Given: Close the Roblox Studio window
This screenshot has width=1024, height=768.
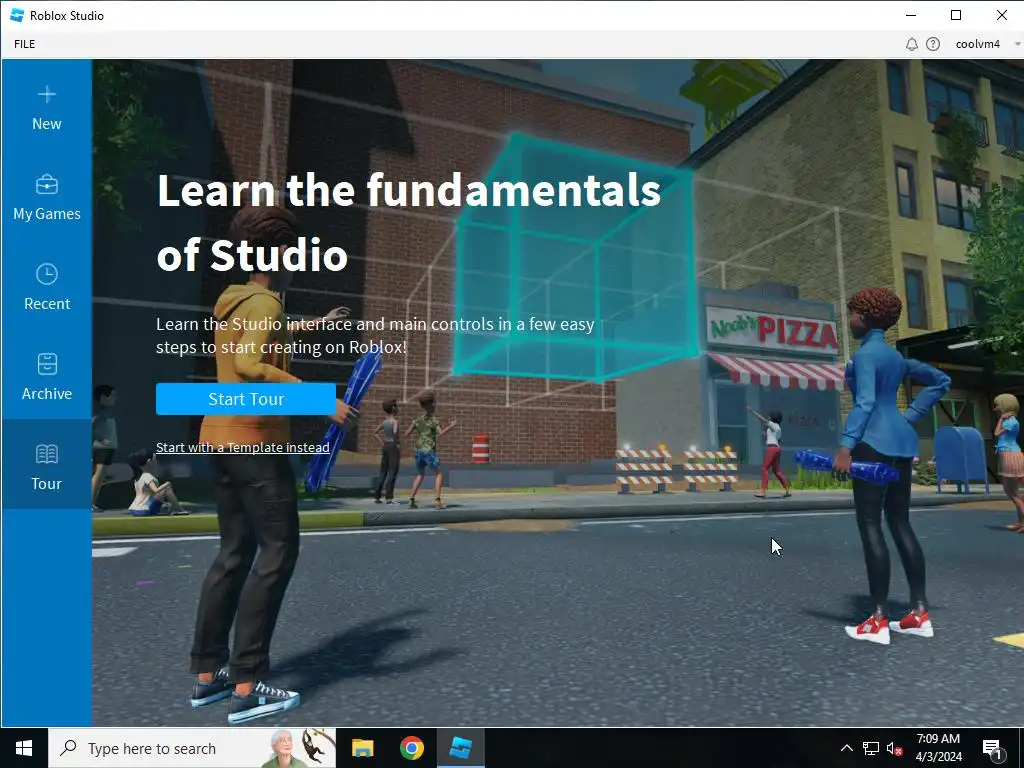Looking at the screenshot, I should pos(1001,15).
